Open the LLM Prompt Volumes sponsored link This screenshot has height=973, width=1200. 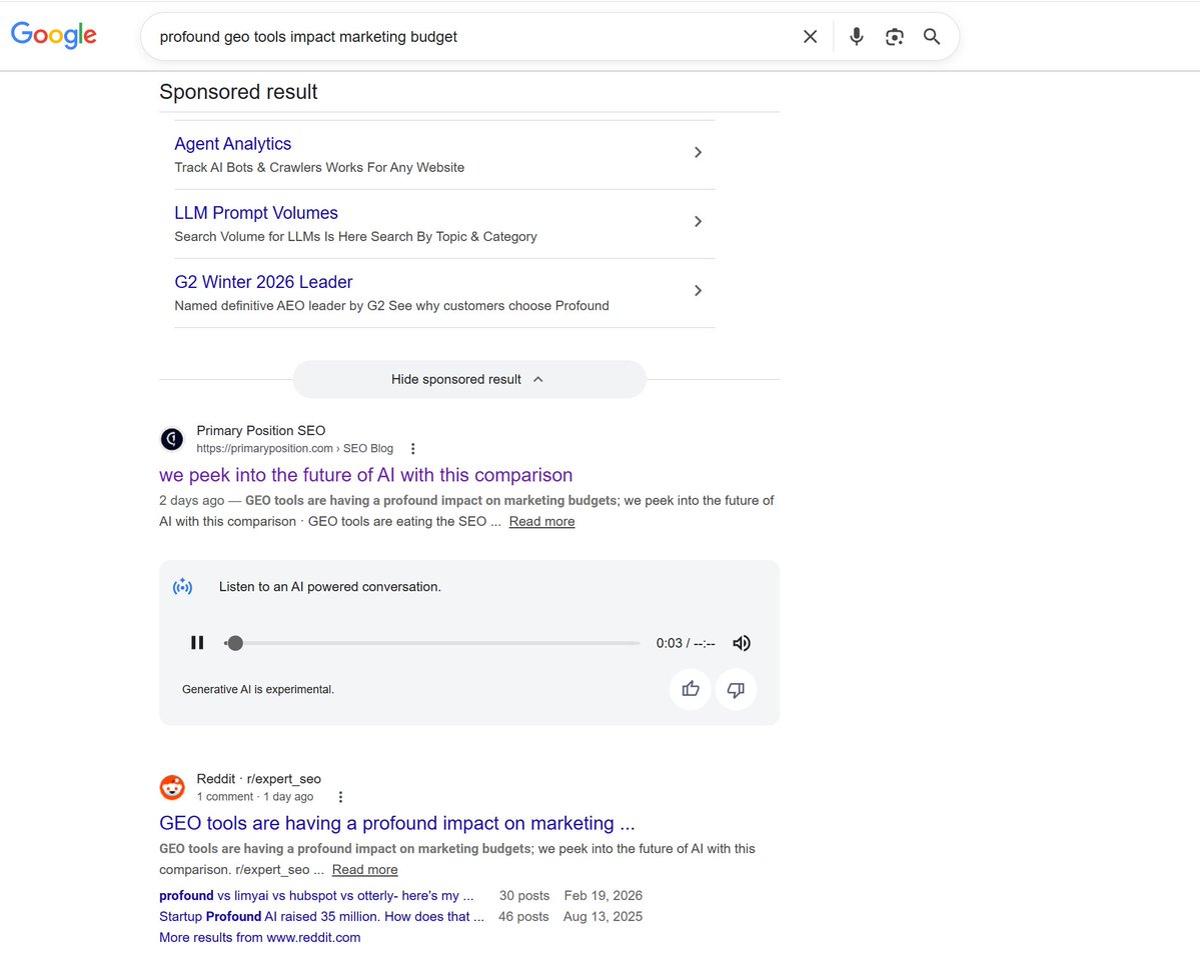coord(256,212)
